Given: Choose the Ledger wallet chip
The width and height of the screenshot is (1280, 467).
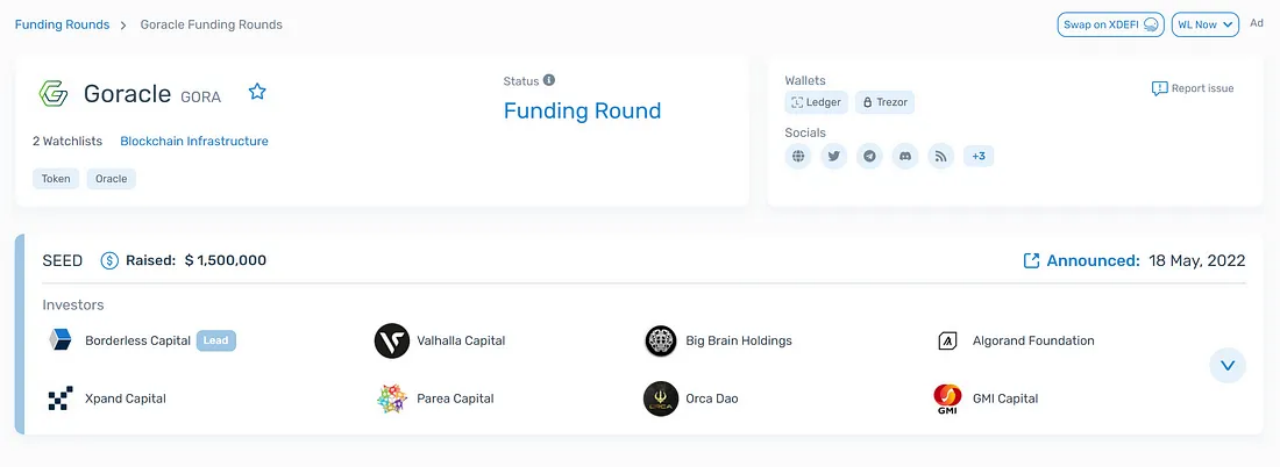Looking at the screenshot, I should click(x=817, y=102).
